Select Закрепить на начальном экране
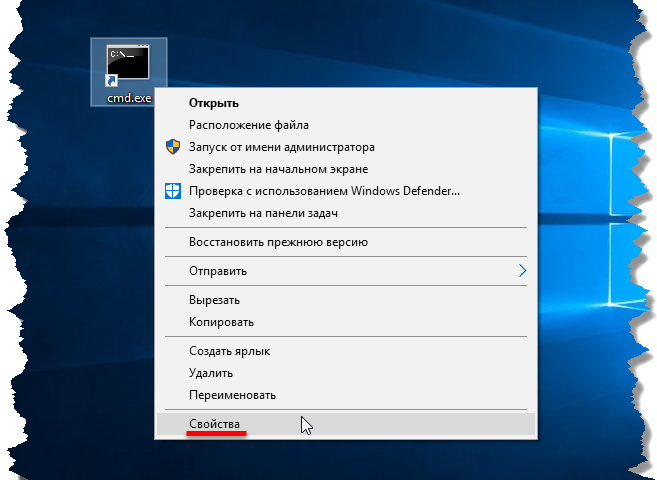The image size is (657, 480). point(346,169)
